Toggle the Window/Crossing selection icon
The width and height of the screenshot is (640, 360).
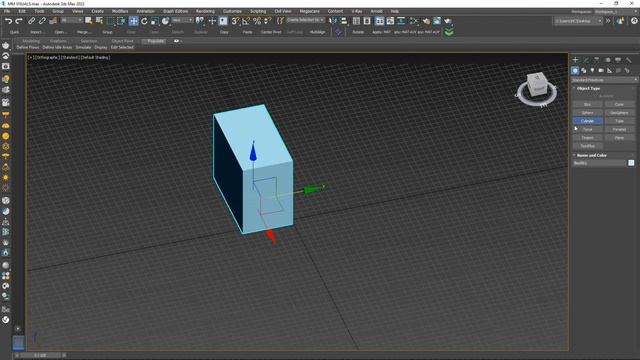point(121,21)
